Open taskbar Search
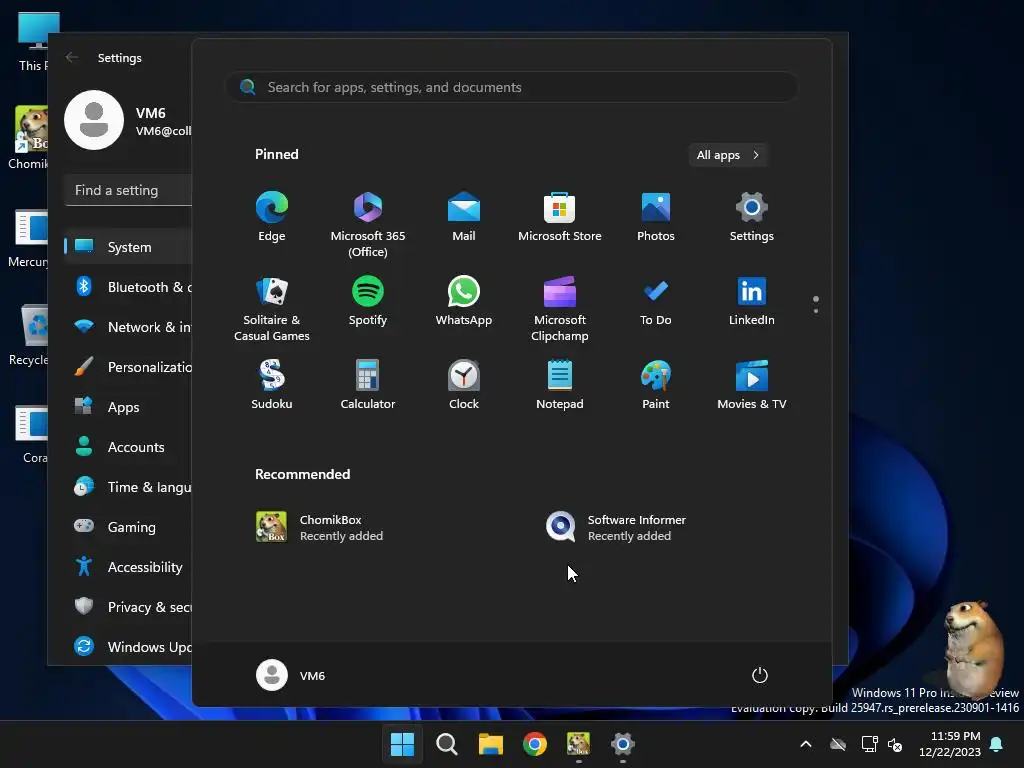This screenshot has height=768, width=1024. [447, 744]
